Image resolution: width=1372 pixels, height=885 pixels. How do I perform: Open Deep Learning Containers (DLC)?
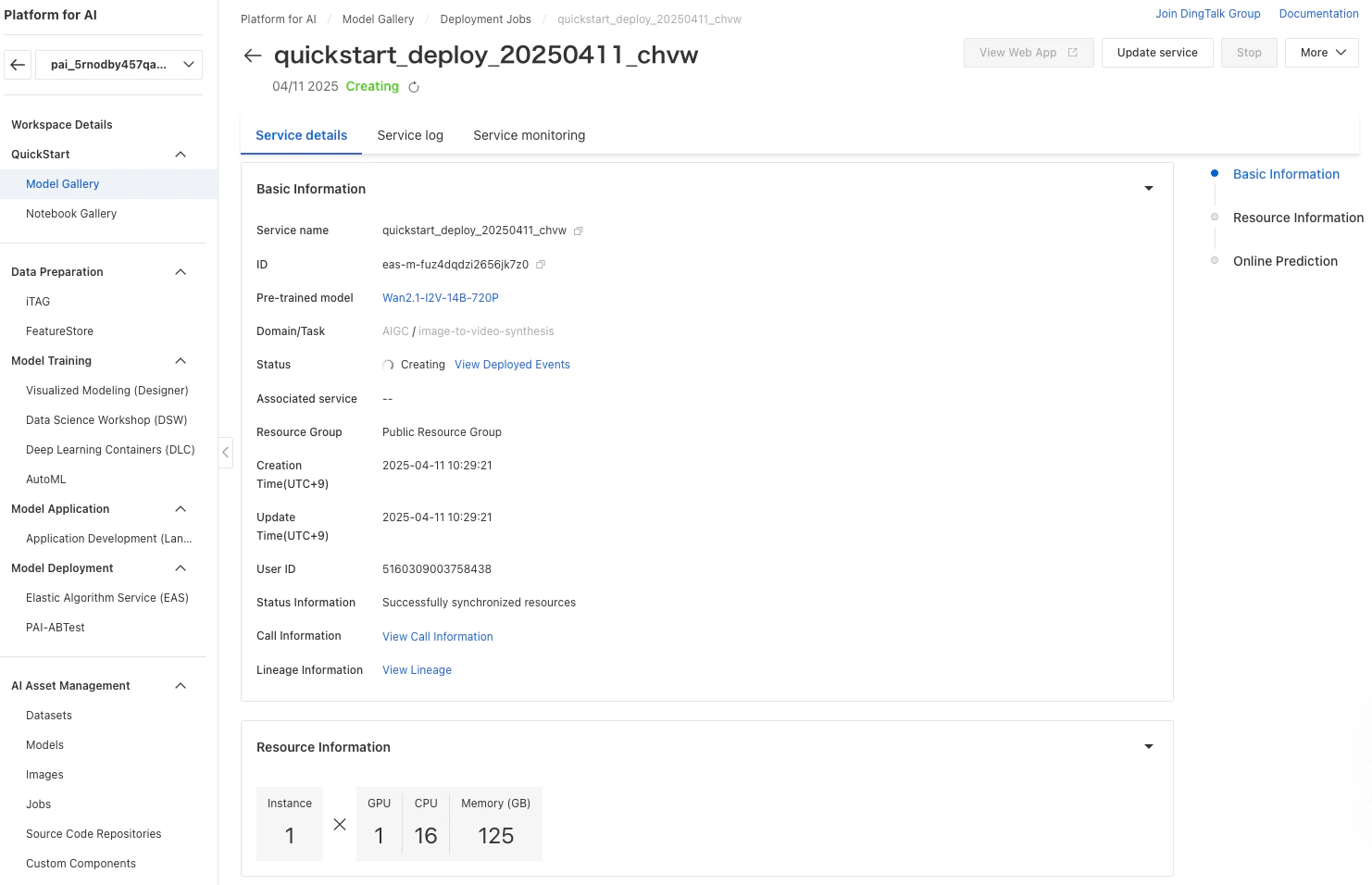click(x=108, y=450)
